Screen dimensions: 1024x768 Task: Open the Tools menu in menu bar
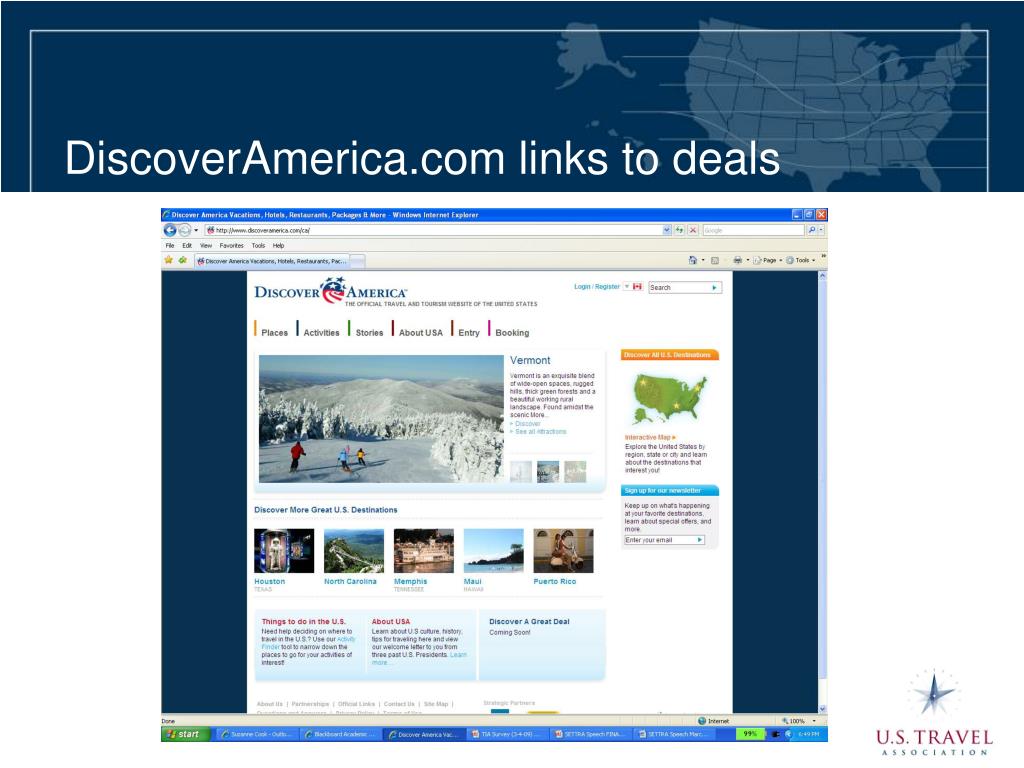tap(259, 246)
